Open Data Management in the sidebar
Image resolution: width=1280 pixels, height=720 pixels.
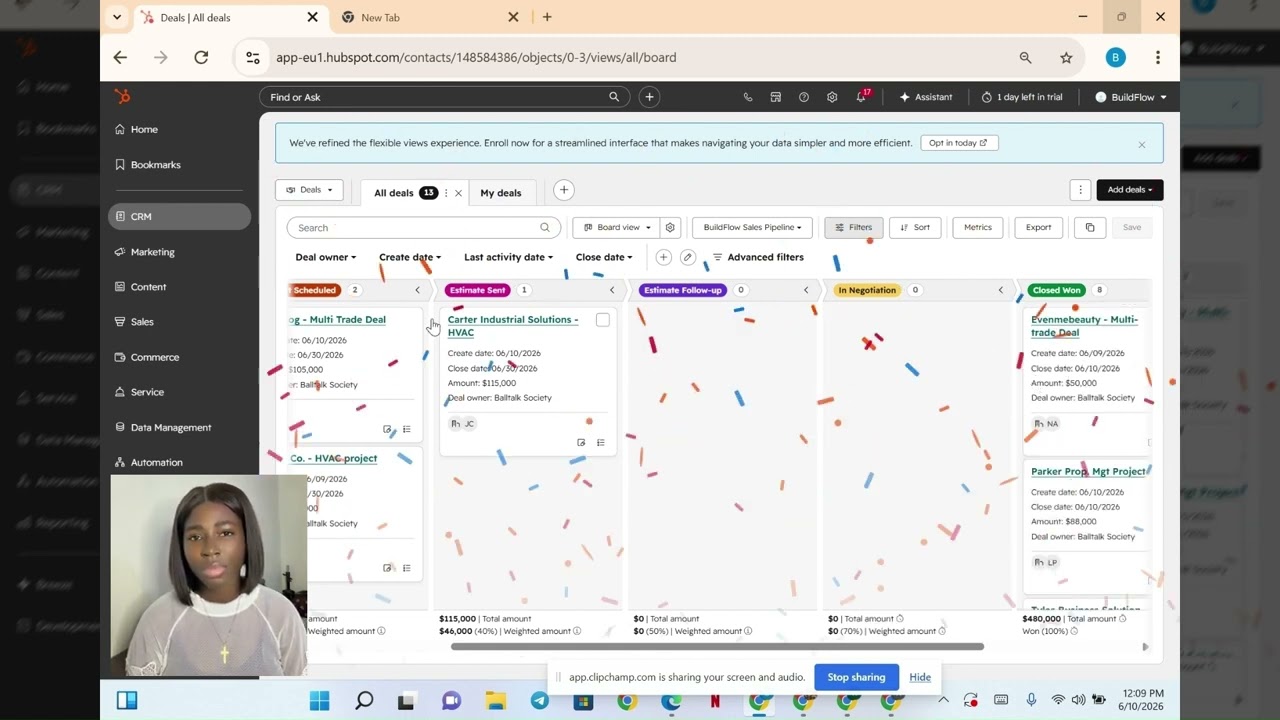(x=171, y=427)
